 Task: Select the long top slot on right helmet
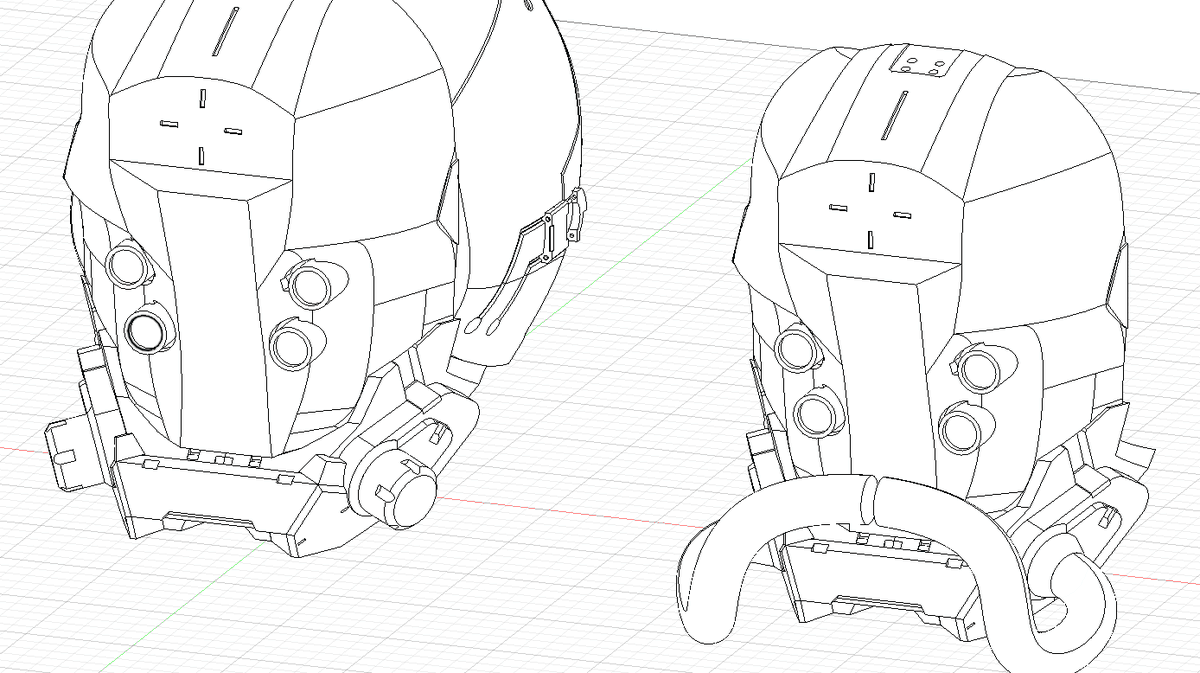[892, 114]
